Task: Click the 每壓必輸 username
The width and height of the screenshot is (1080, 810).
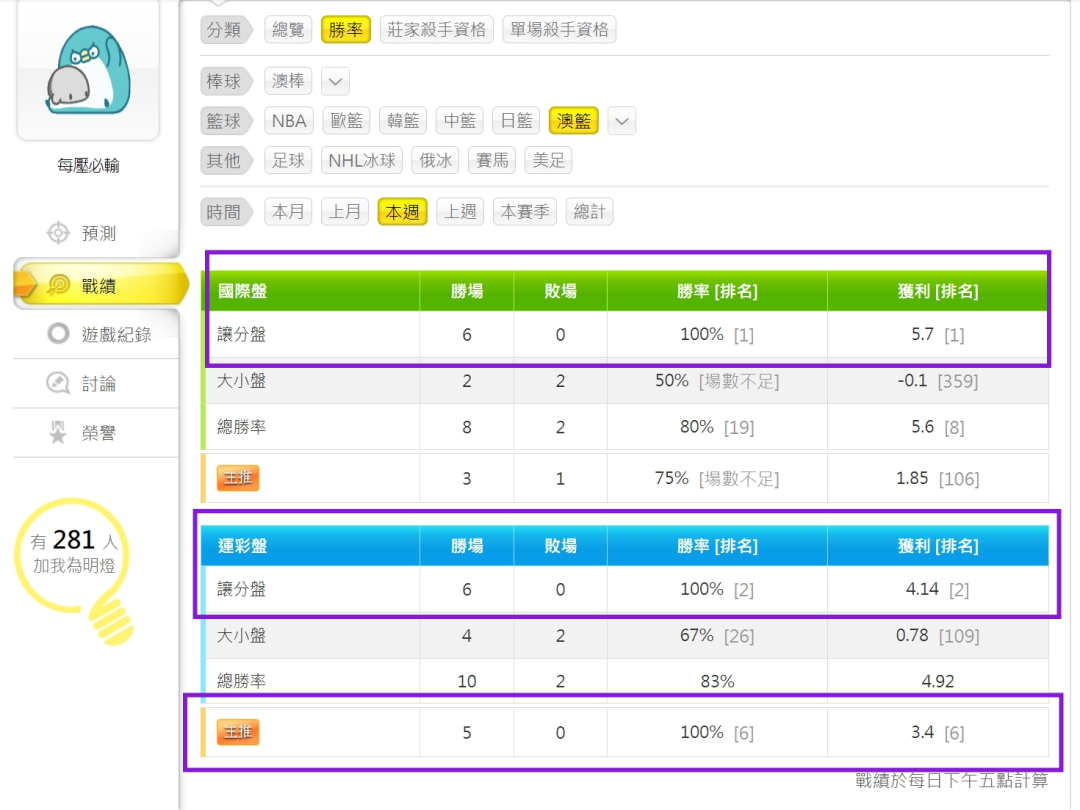Action: 88,165
